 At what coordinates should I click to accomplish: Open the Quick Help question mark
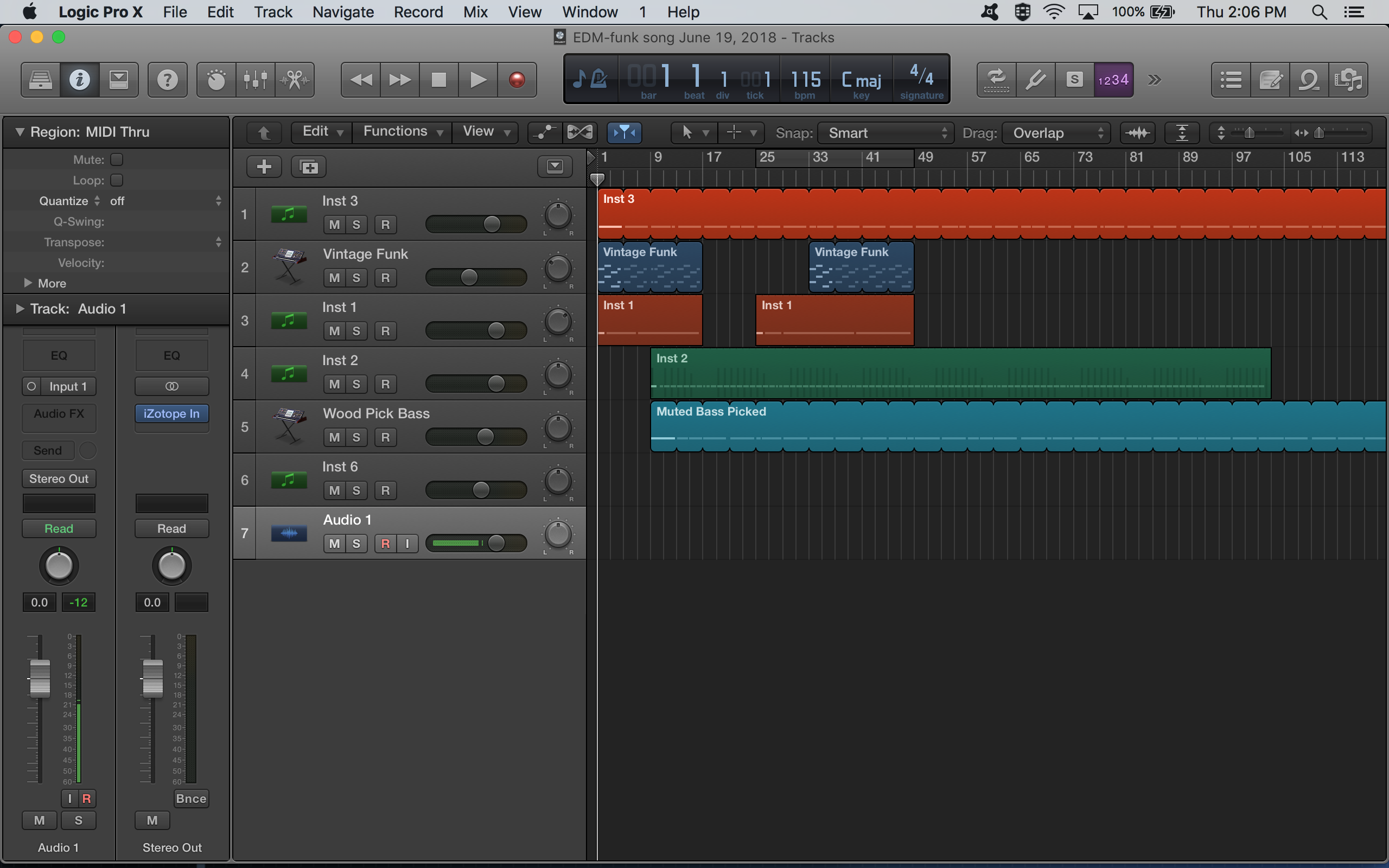(167, 80)
